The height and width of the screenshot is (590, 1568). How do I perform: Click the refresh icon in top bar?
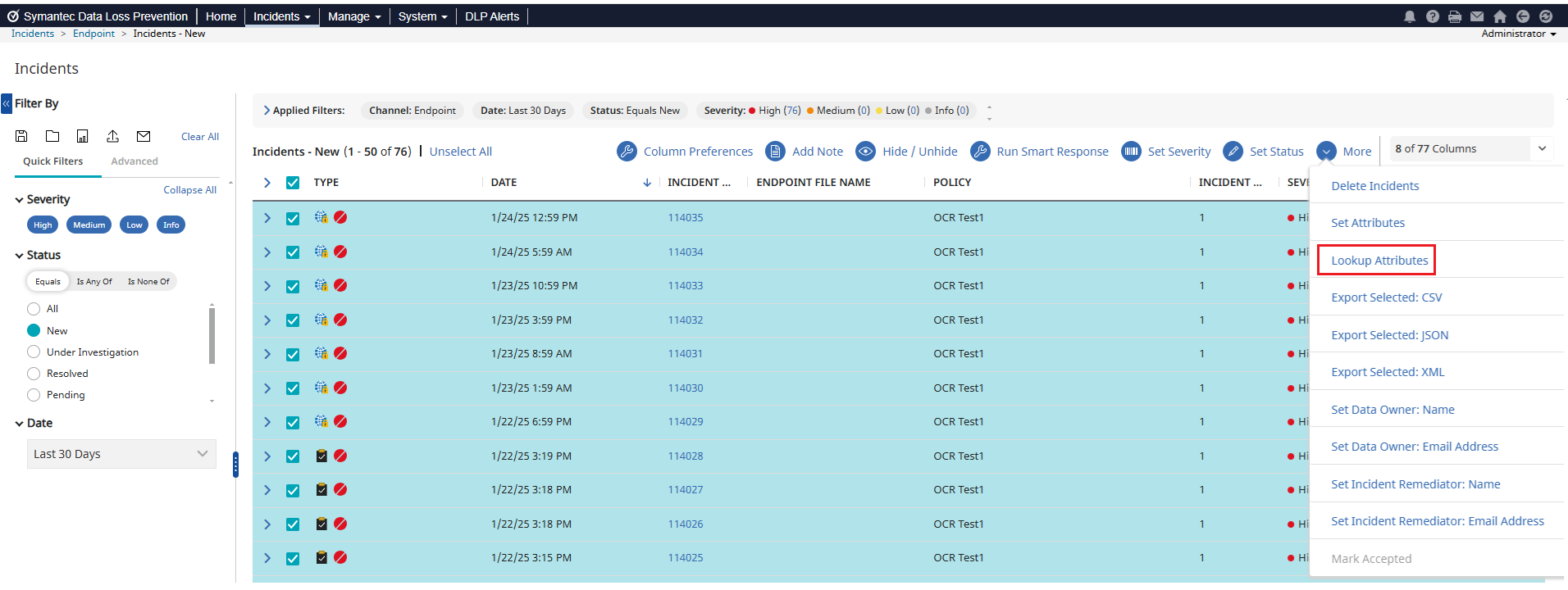1546,16
